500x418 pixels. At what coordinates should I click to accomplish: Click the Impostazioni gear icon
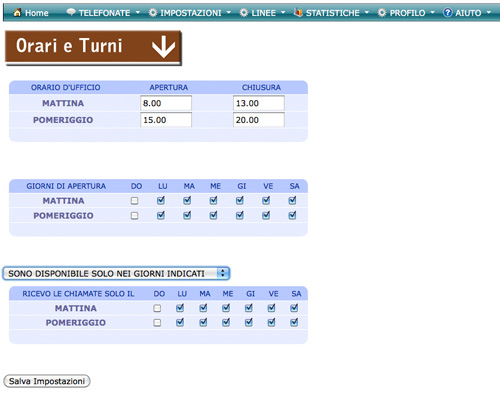[x=153, y=13]
